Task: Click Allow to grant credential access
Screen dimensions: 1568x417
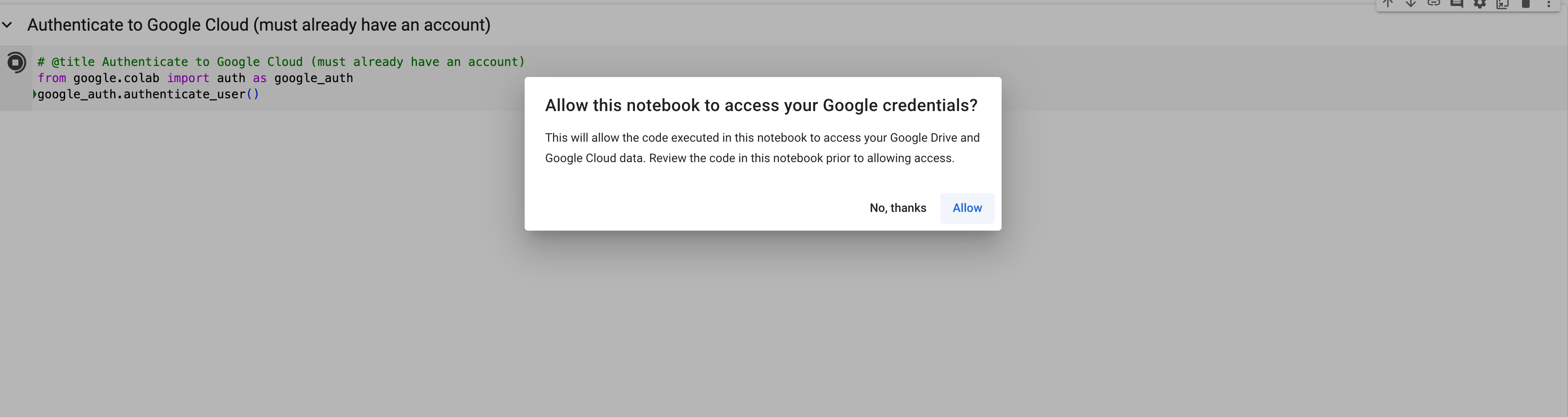Action: [967, 208]
